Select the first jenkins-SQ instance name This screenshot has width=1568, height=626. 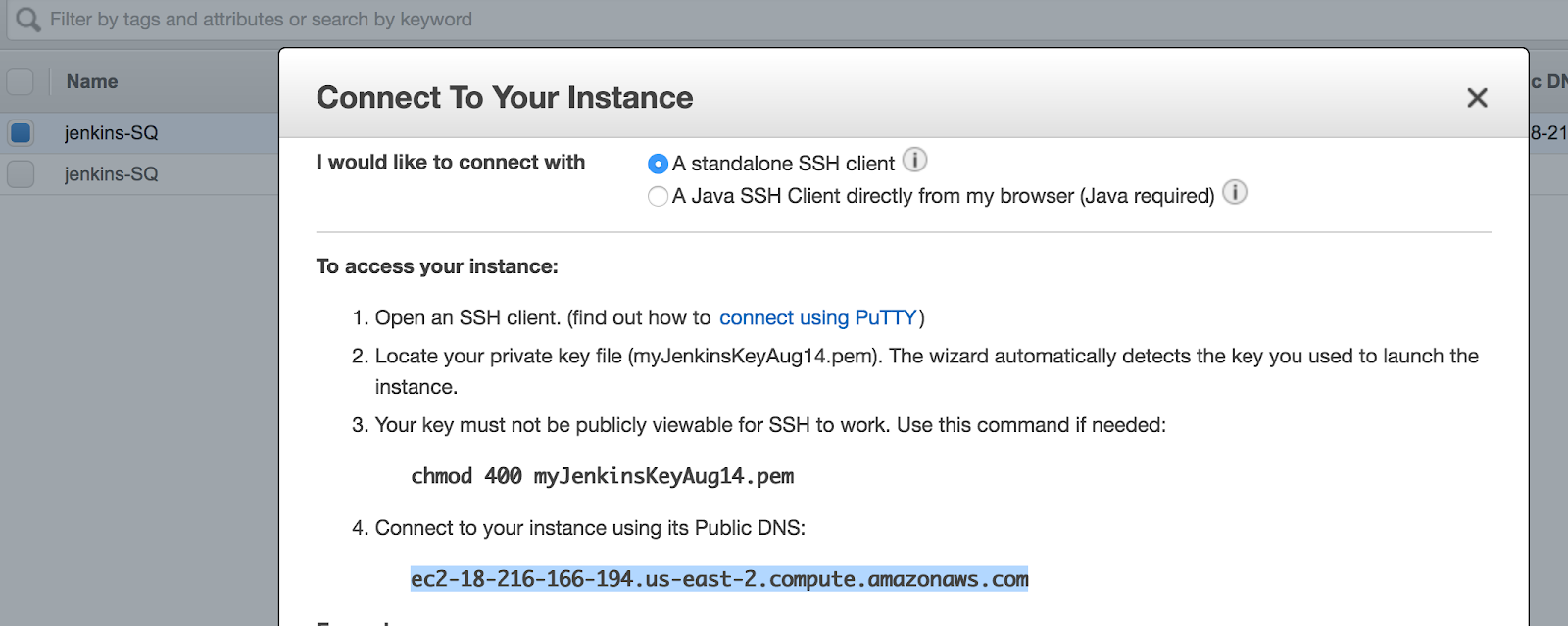(111, 133)
